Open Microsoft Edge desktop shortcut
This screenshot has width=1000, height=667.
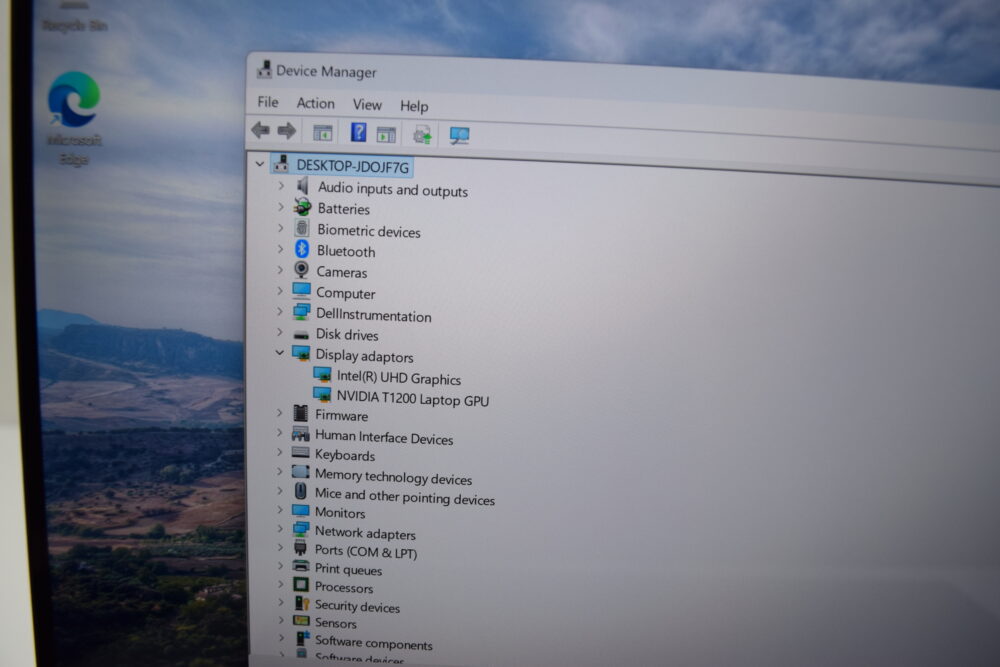74,118
